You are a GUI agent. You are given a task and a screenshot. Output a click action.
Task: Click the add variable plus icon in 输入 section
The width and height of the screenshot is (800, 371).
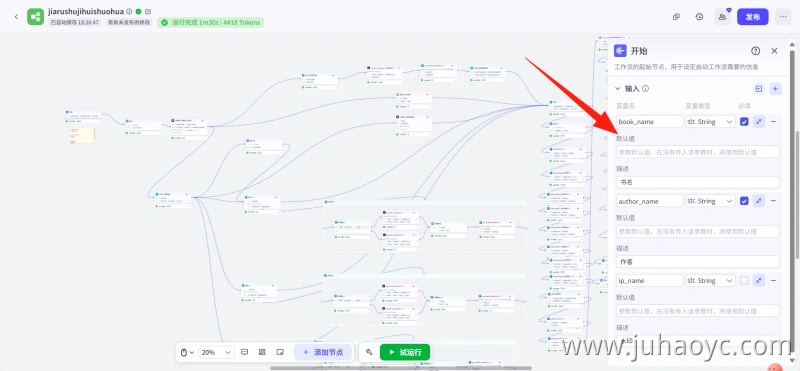(x=775, y=89)
